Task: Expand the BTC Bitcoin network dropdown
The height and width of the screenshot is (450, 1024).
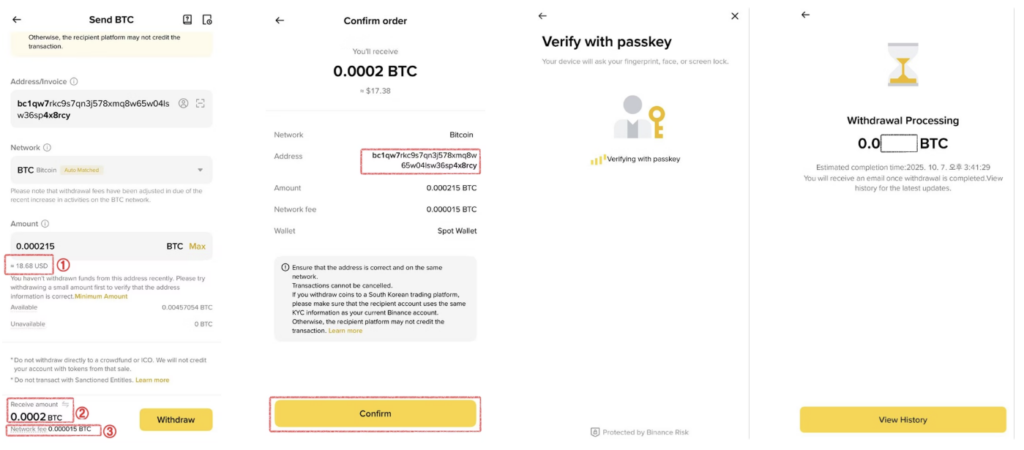Action: click(198, 170)
